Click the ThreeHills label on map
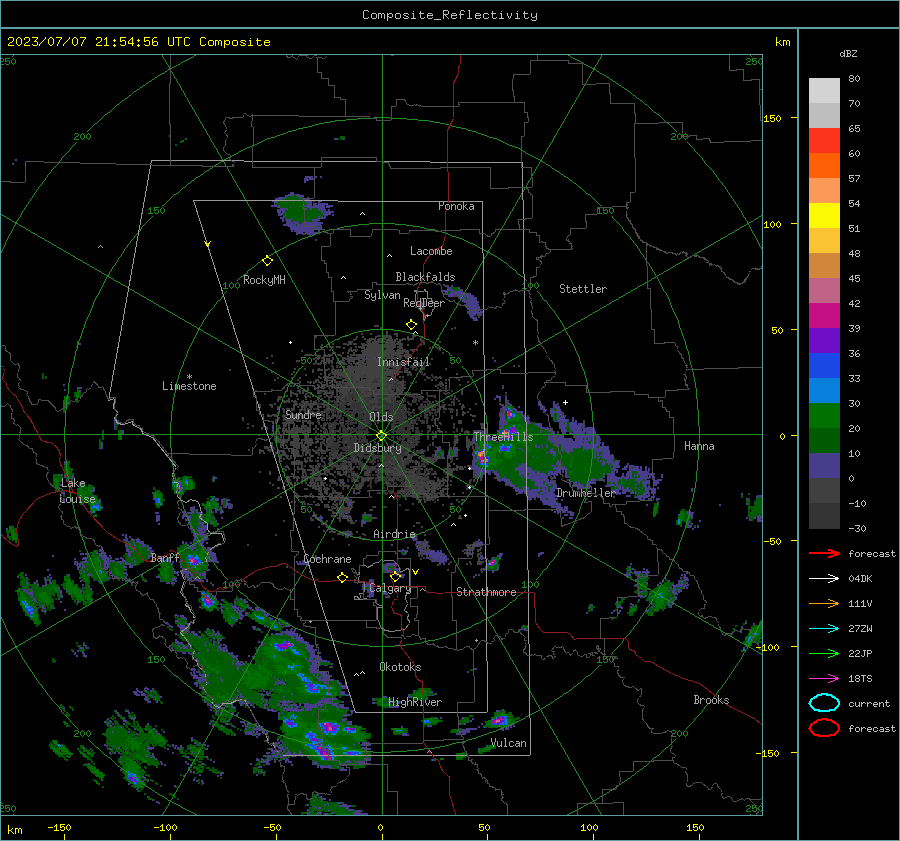Image resolution: width=900 pixels, height=841 pixels. (x=503, y=437)
